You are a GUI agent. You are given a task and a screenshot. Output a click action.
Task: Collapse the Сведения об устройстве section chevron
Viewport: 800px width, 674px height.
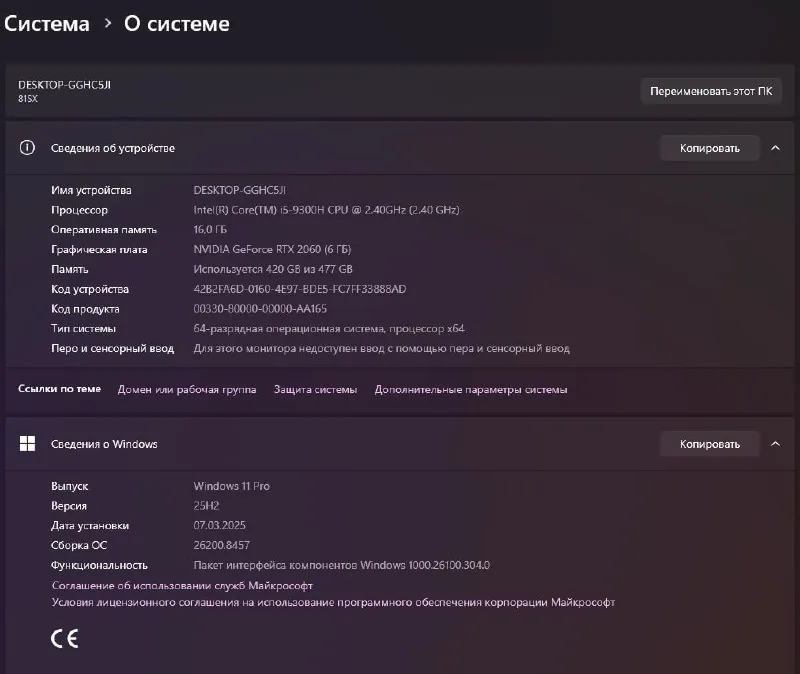pos(776,148)
